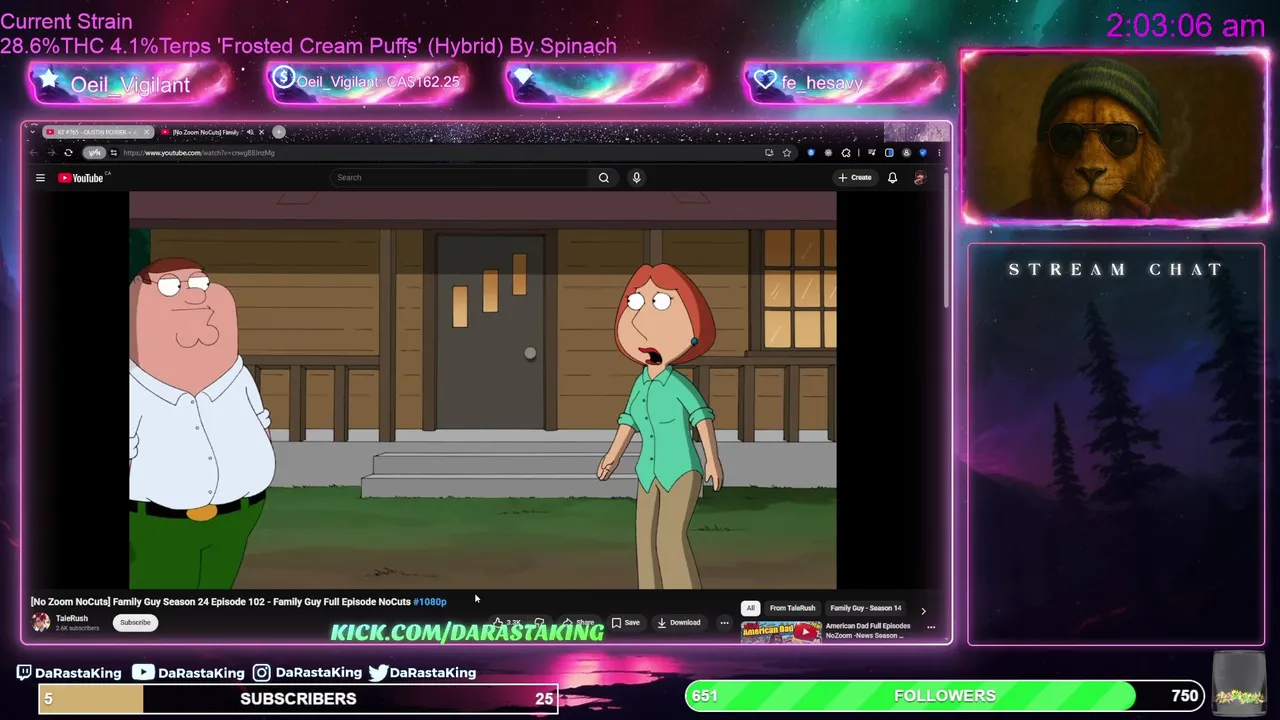Screen dimensions: 1280x720
Task: Go to YouTube home via logo
Action: 83,178
